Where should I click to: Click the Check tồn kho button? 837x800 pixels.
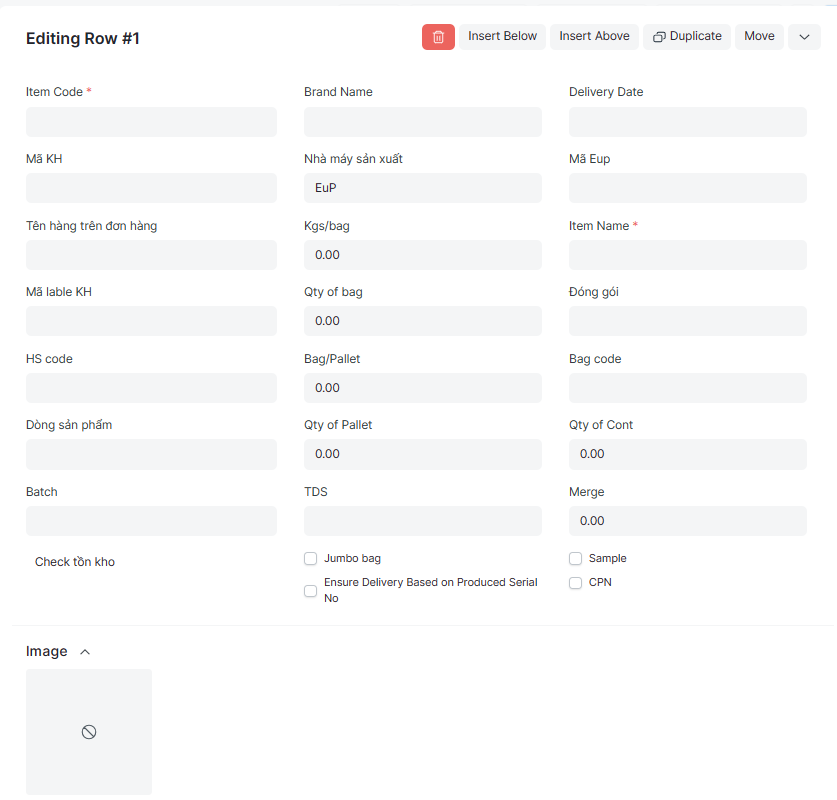coord(75,562)
